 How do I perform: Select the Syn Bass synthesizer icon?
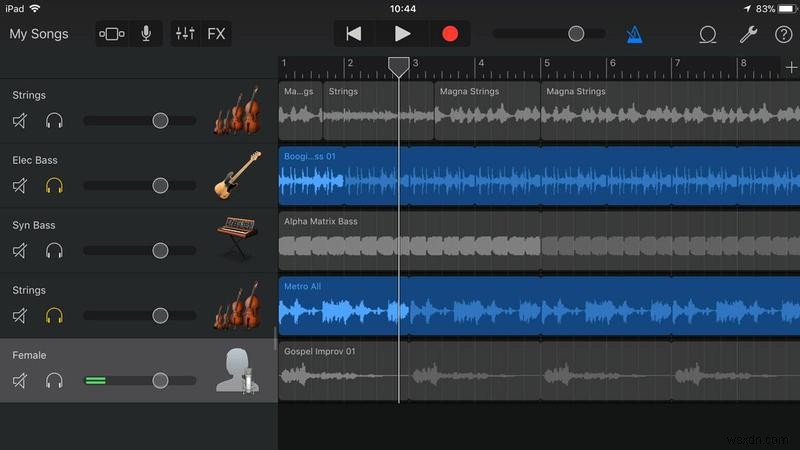[x=237, y=239]
